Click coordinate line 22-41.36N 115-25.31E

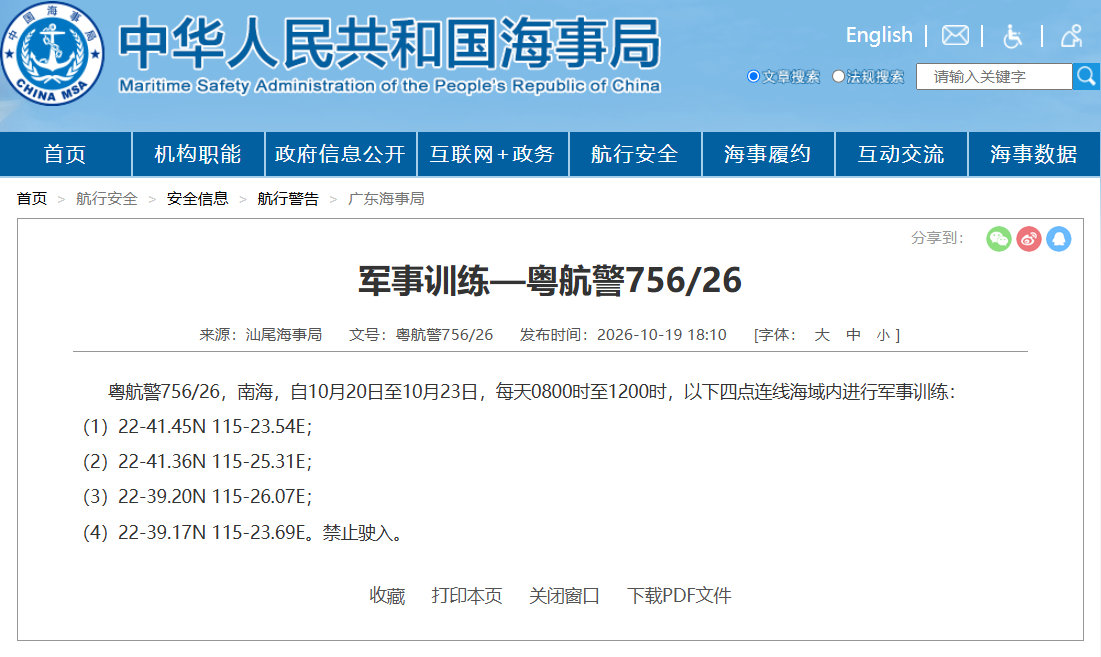click(x=215, y=462)
